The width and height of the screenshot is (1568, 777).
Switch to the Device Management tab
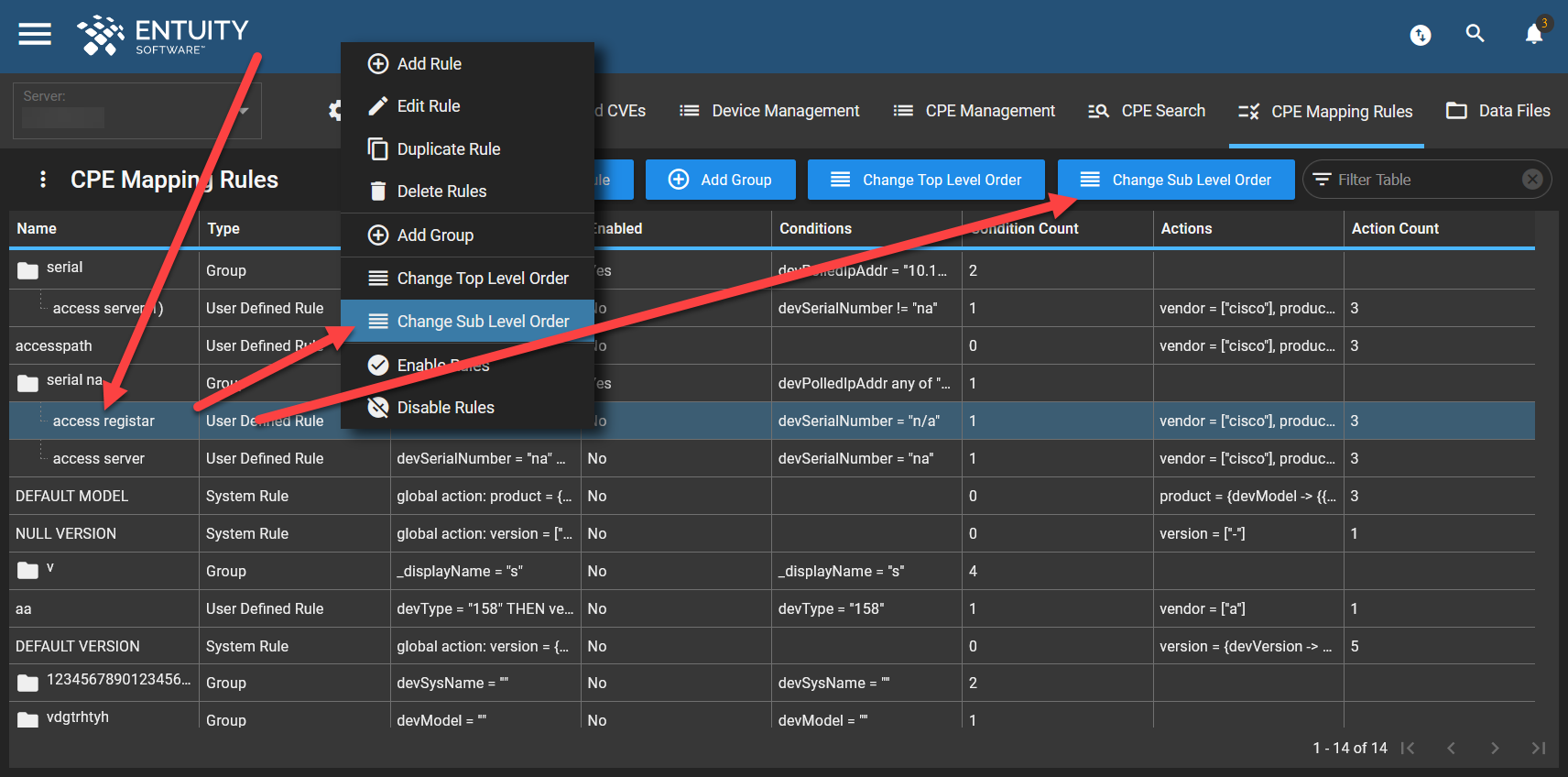pos(769,111)
